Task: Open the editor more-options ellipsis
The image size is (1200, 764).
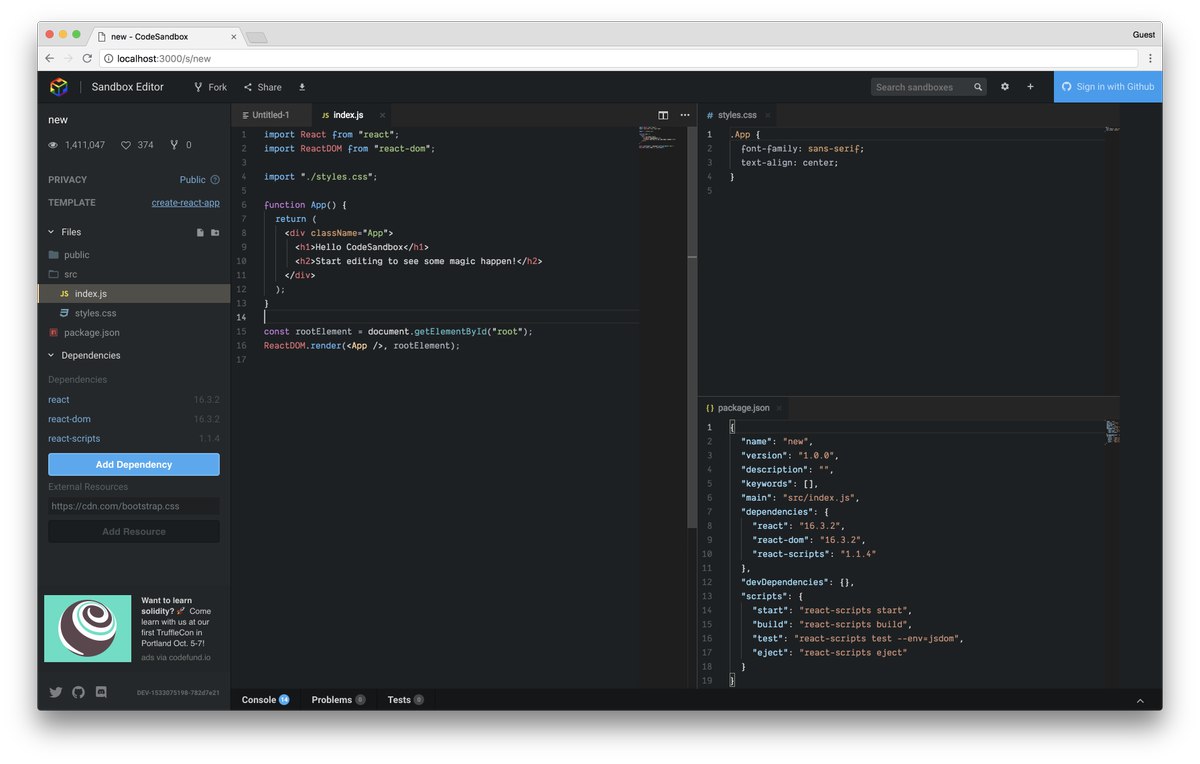Action: [x=685, y=115]
